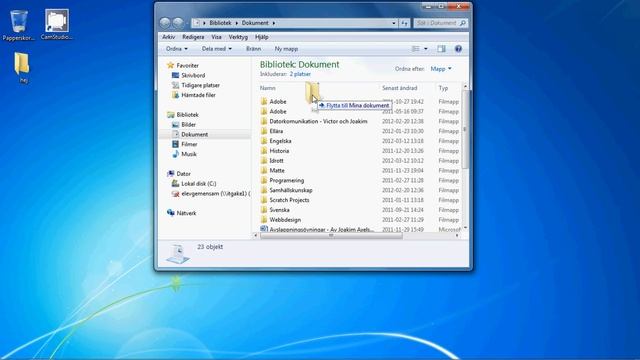This screenshot has width=640, height=360.
Task: Open Skrivbord in the navigation pane
Action: tap(193, 76)
